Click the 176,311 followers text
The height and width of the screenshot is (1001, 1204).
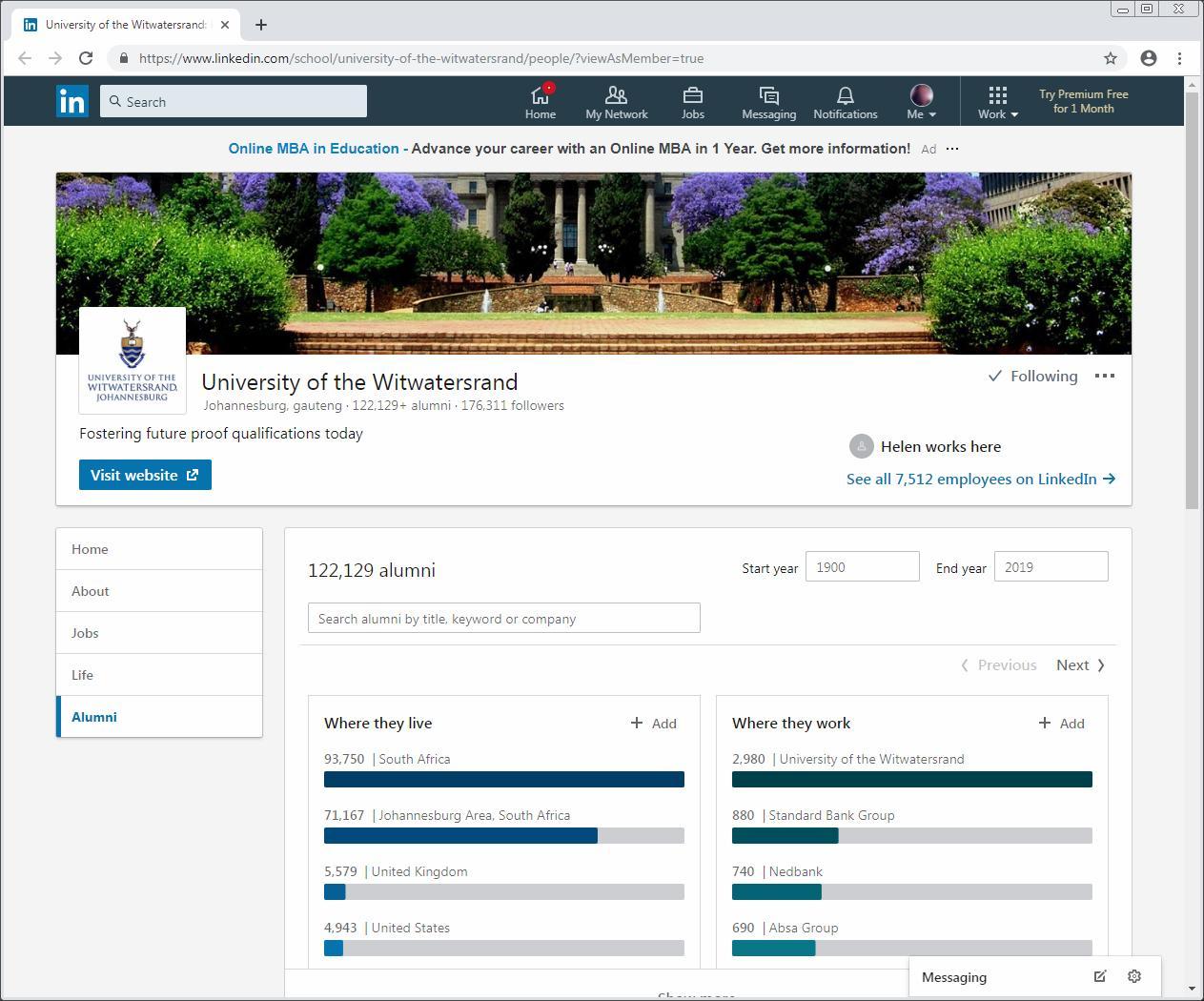(513, 406)
